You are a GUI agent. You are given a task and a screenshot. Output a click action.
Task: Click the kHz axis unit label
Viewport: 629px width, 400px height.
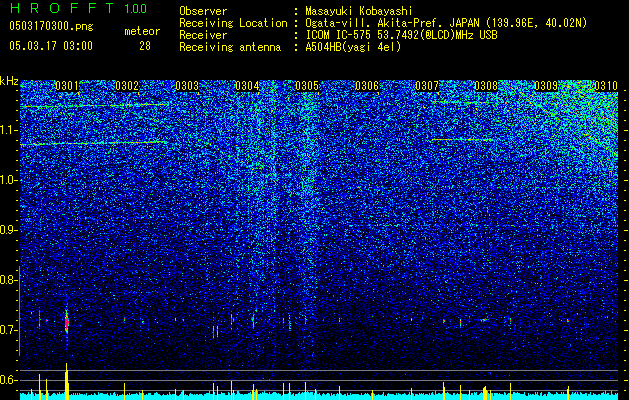(9, 81)
